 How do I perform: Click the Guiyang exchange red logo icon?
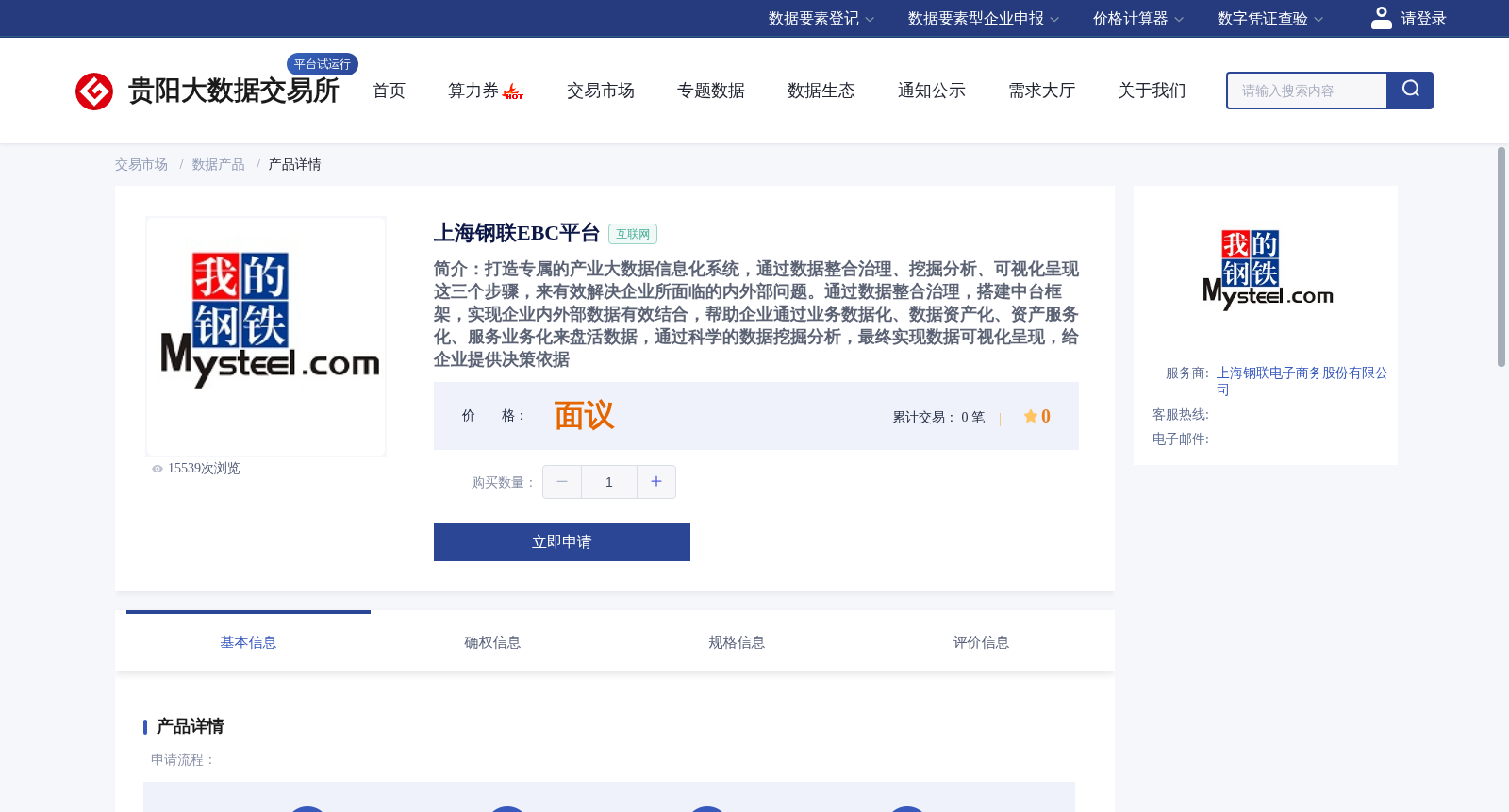[94, 91]
